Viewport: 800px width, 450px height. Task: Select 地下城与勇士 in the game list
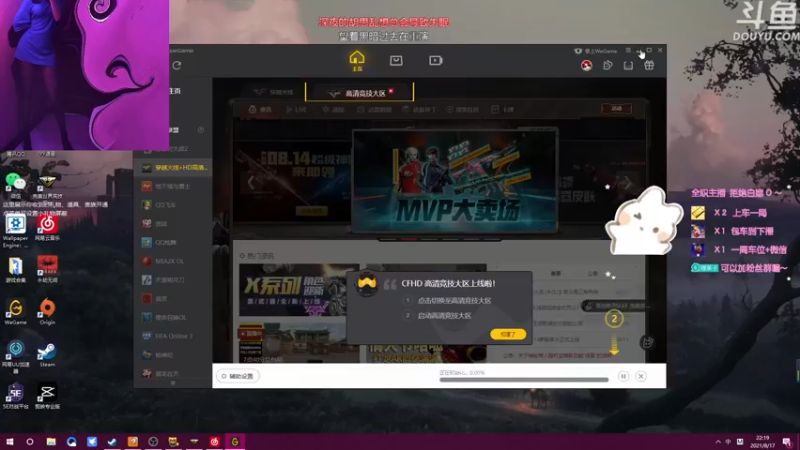tap(173, 186)
